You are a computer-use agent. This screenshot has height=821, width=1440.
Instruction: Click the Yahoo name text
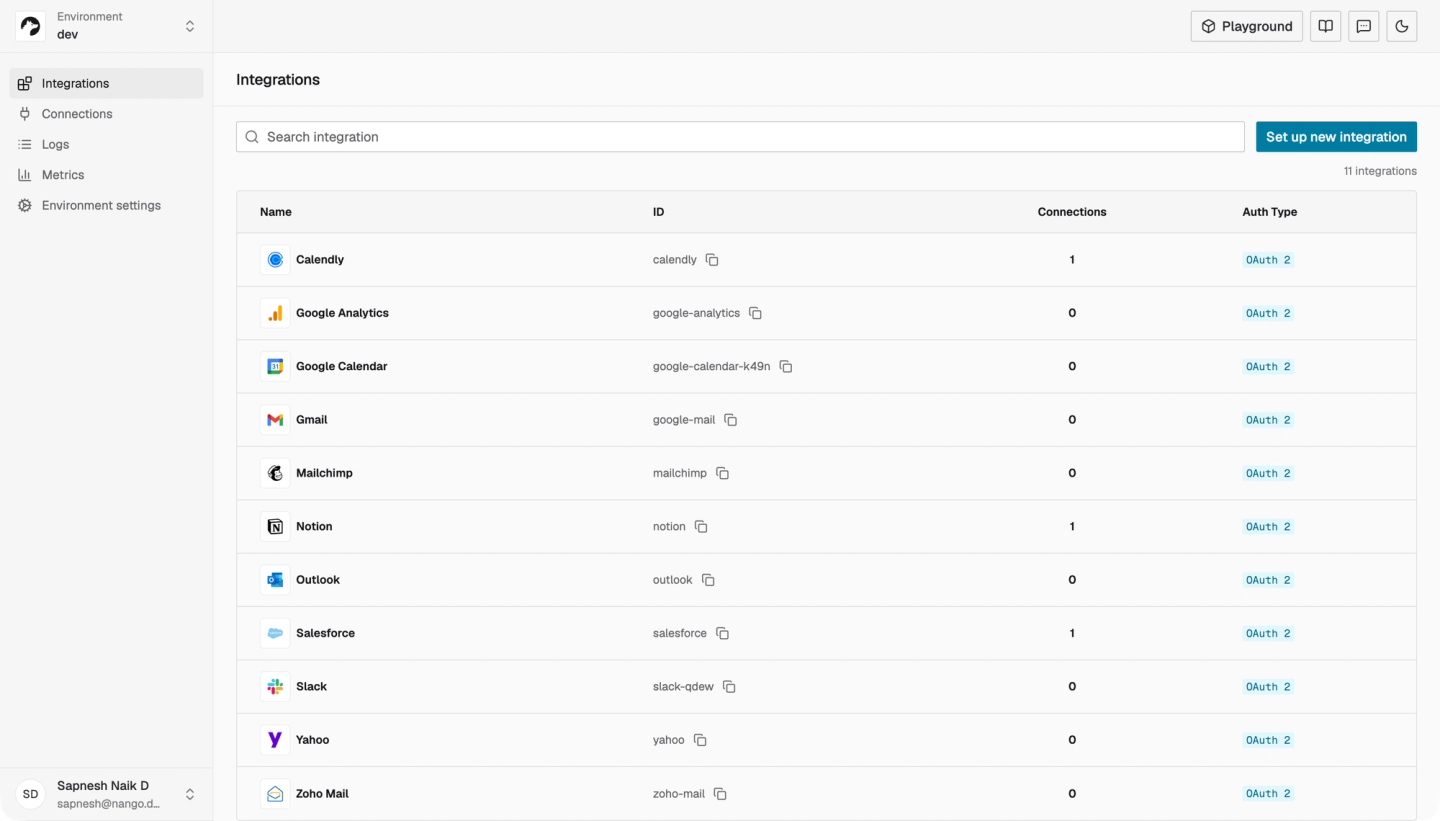[312, 740]
